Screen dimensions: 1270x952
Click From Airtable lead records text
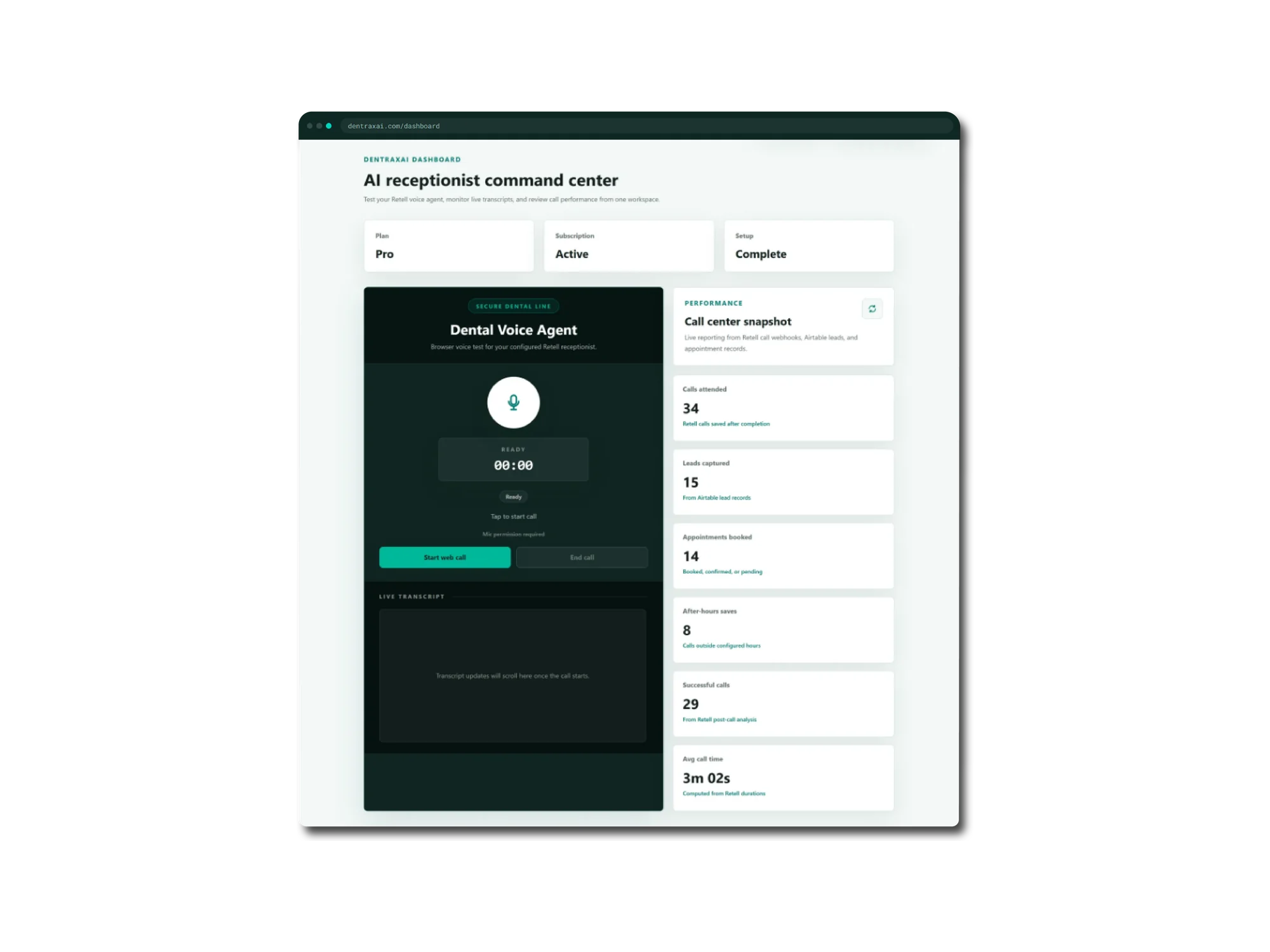click(716, 498)
